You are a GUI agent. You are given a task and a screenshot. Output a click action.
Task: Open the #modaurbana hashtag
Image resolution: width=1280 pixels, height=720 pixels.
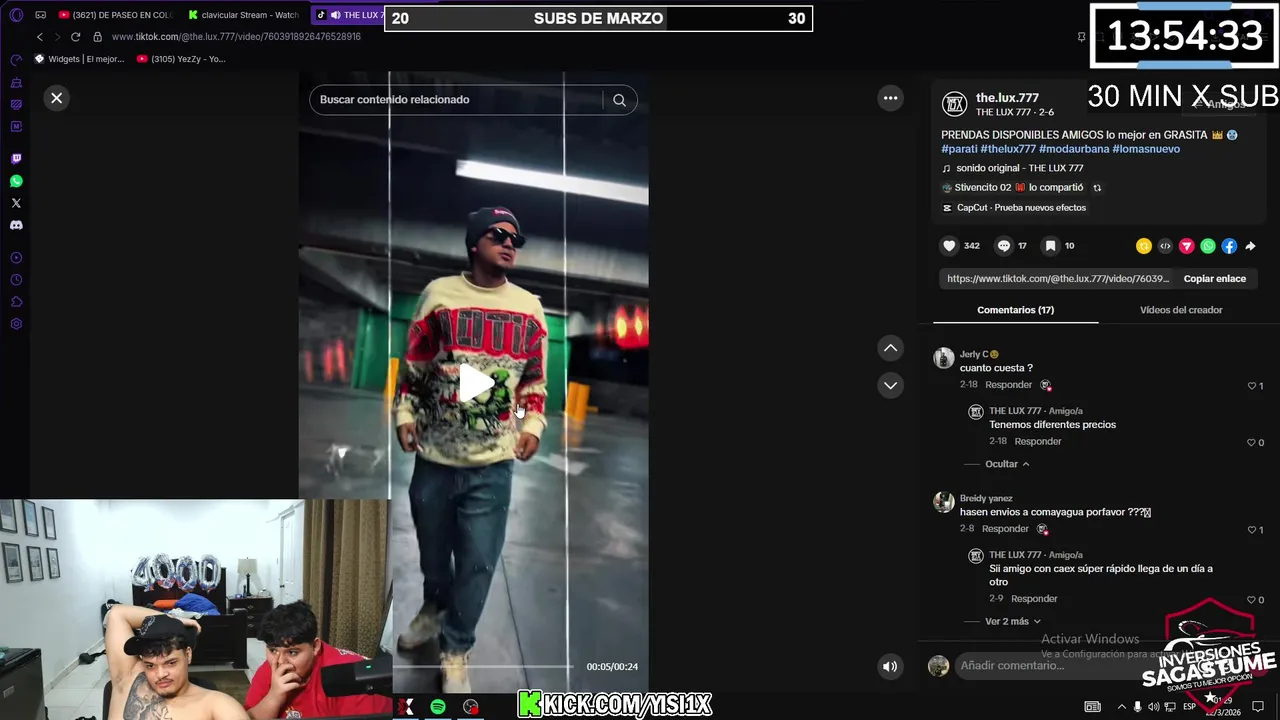(x=1074, y=149)
